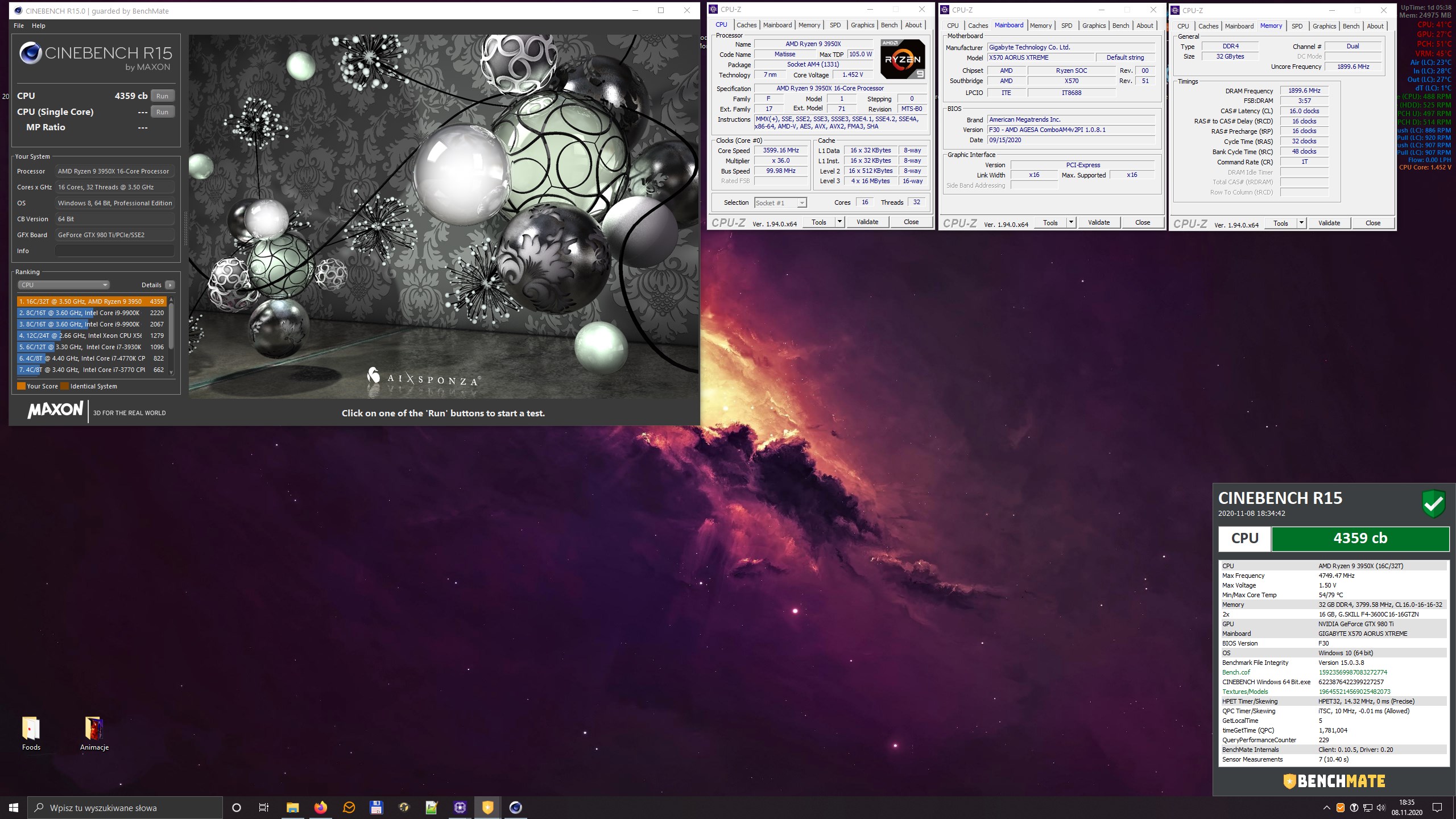Screen dimensions: 1456x819
Task: Click the Textures/Models integrity entry
Action: (1334, 692)
